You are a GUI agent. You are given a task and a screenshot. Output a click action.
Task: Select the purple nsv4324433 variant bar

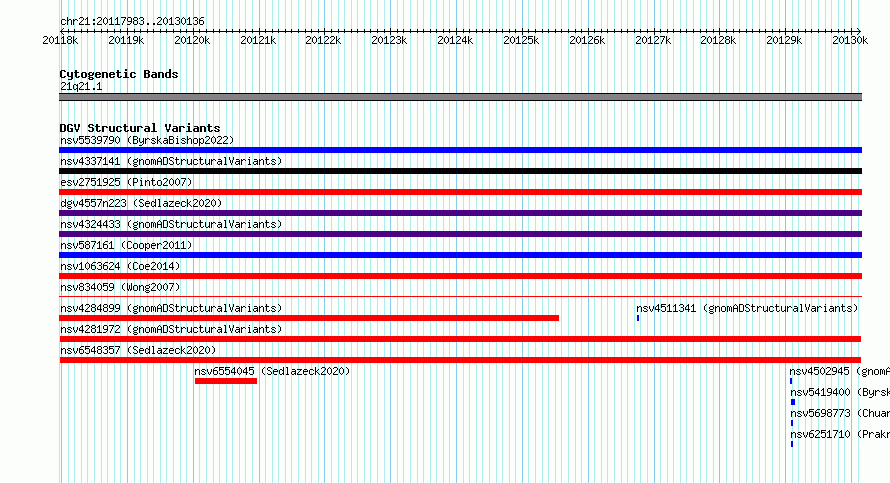tap(460, 234)
